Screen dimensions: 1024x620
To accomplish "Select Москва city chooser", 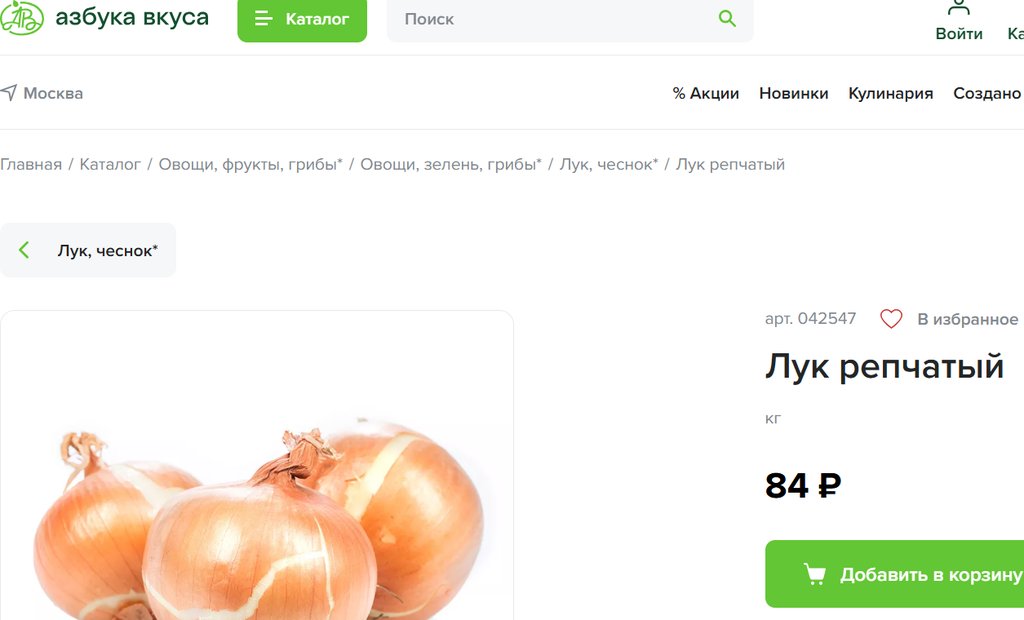I will pyautogui.click(x=42, y=93).
